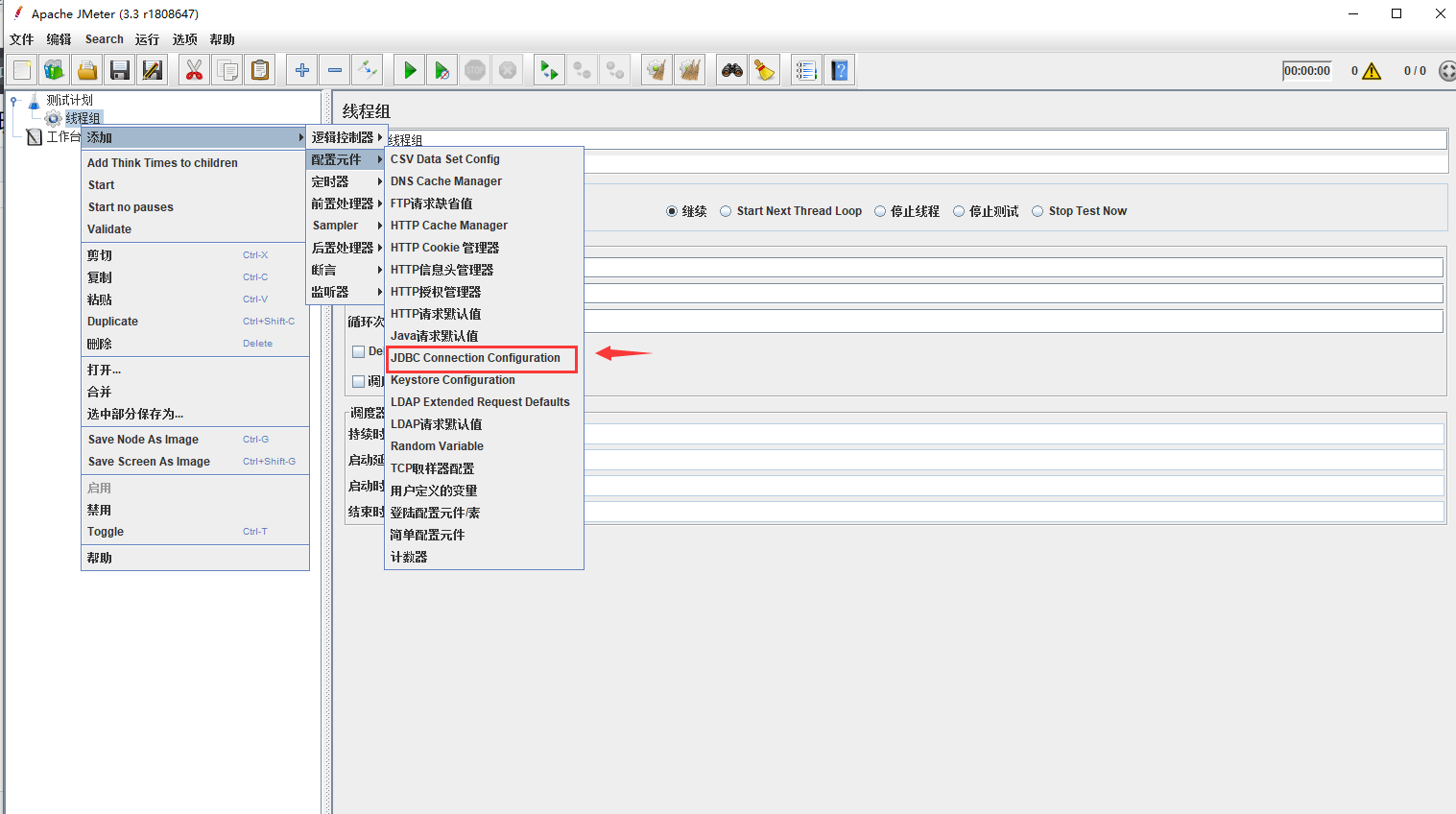Select the Stop Test Now radio option
The width and height of the screenshot is (1456, 814).
[x=1038, y=211]
